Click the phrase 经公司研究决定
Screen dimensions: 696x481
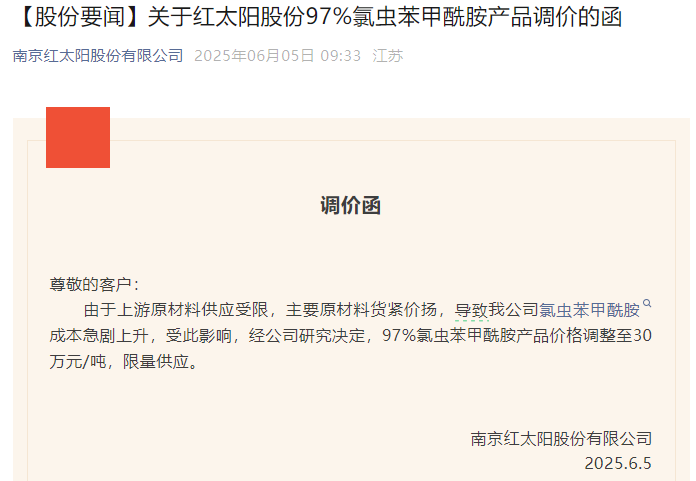click(307, 336)
